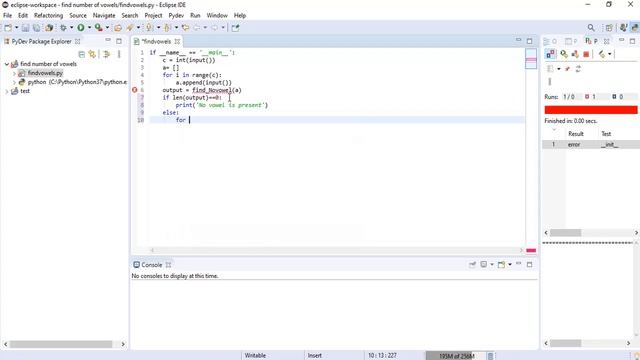
Task: Close the PyDev Package Explorer view
Action: [x=78, y=42]
